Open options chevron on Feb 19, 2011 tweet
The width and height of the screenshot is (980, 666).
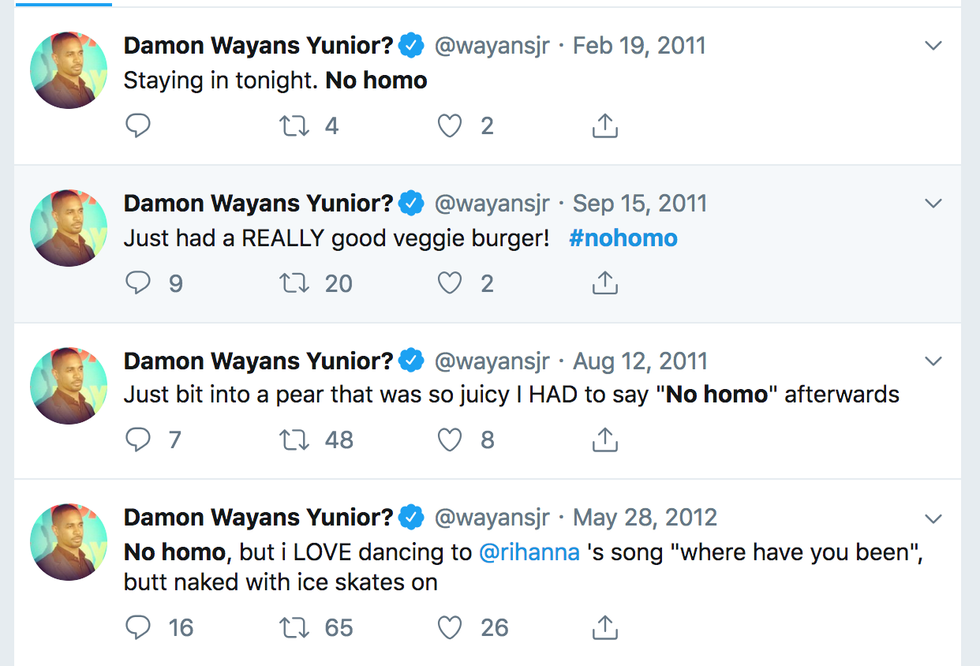coord(933,46)
